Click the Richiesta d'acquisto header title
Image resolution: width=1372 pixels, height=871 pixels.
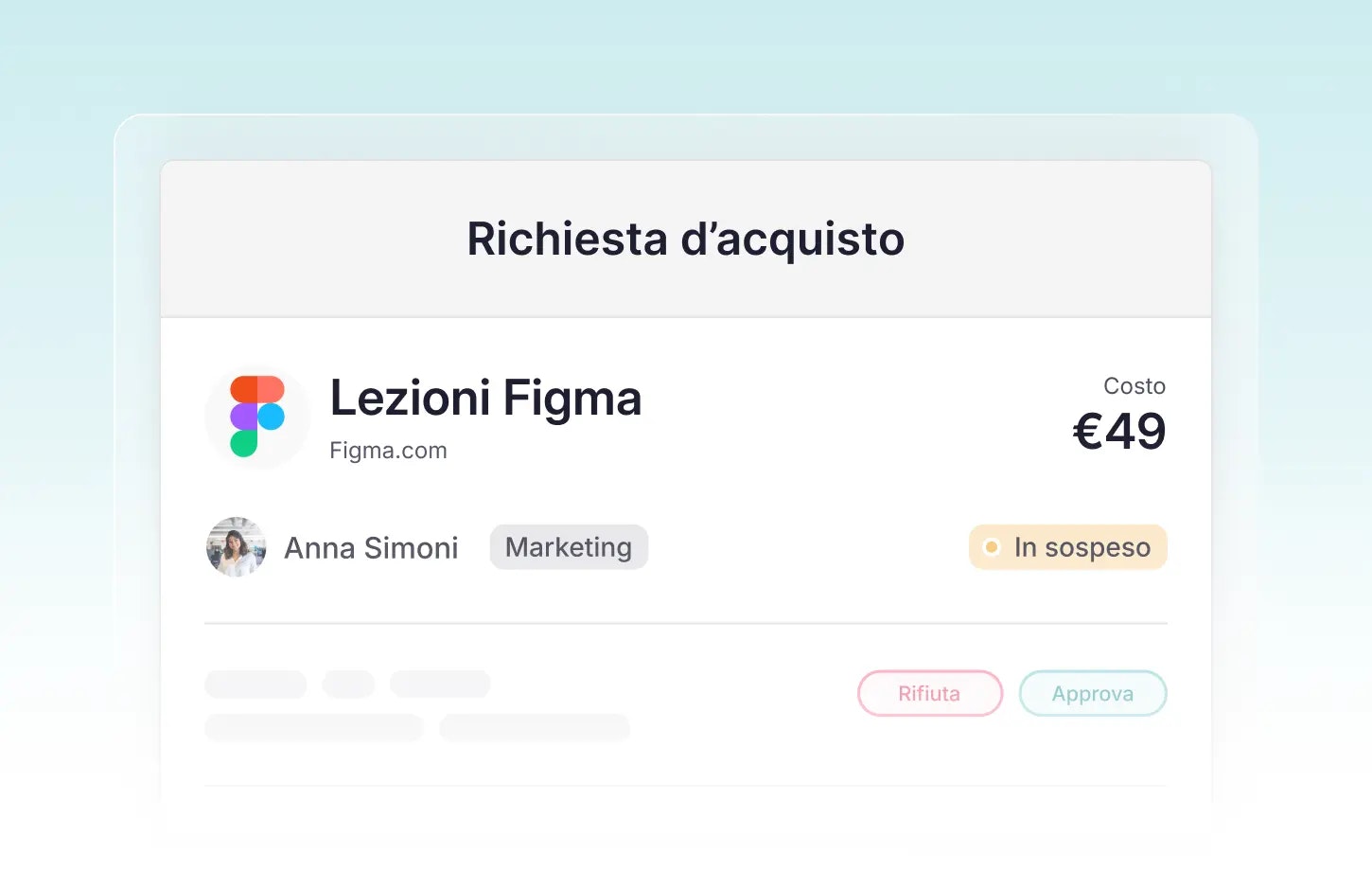click(685, 239)
